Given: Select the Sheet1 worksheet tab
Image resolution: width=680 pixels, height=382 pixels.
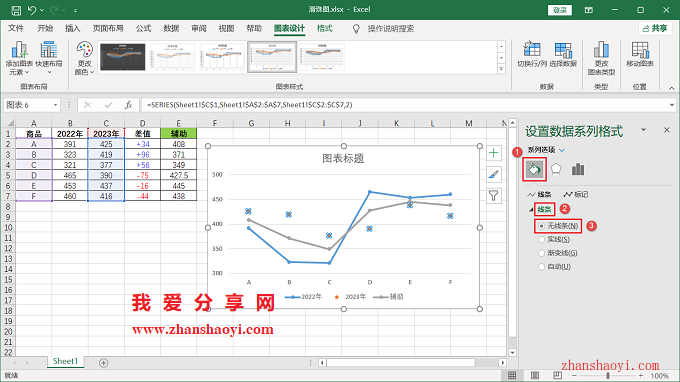Looking at the screenshot, I should 65,361.
